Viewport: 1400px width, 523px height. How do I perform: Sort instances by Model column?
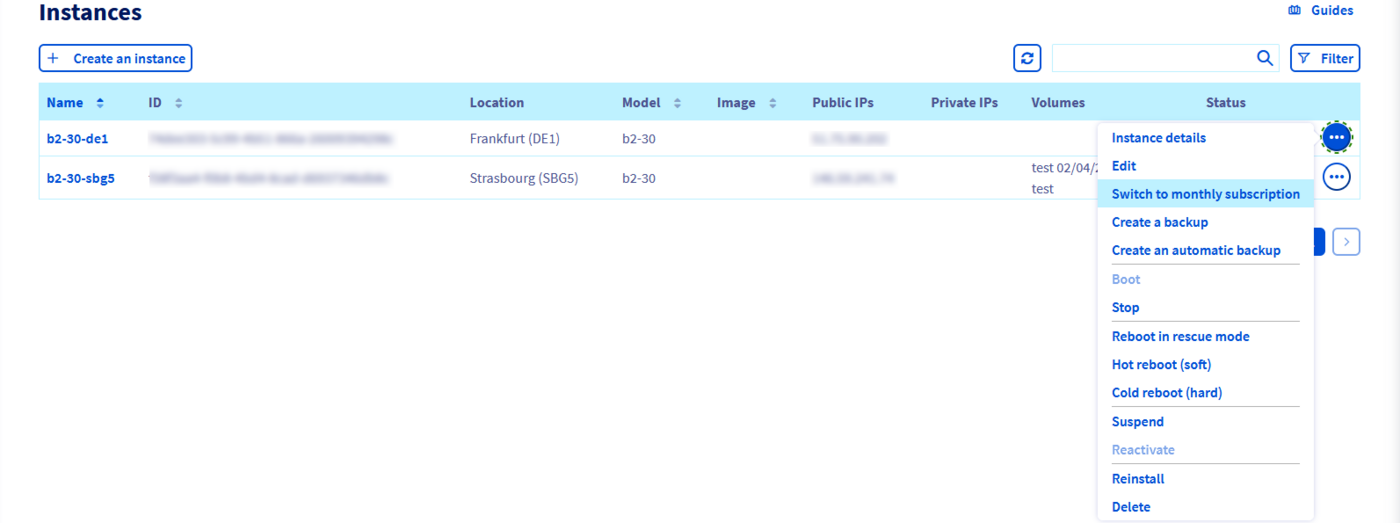pos(677,103)
